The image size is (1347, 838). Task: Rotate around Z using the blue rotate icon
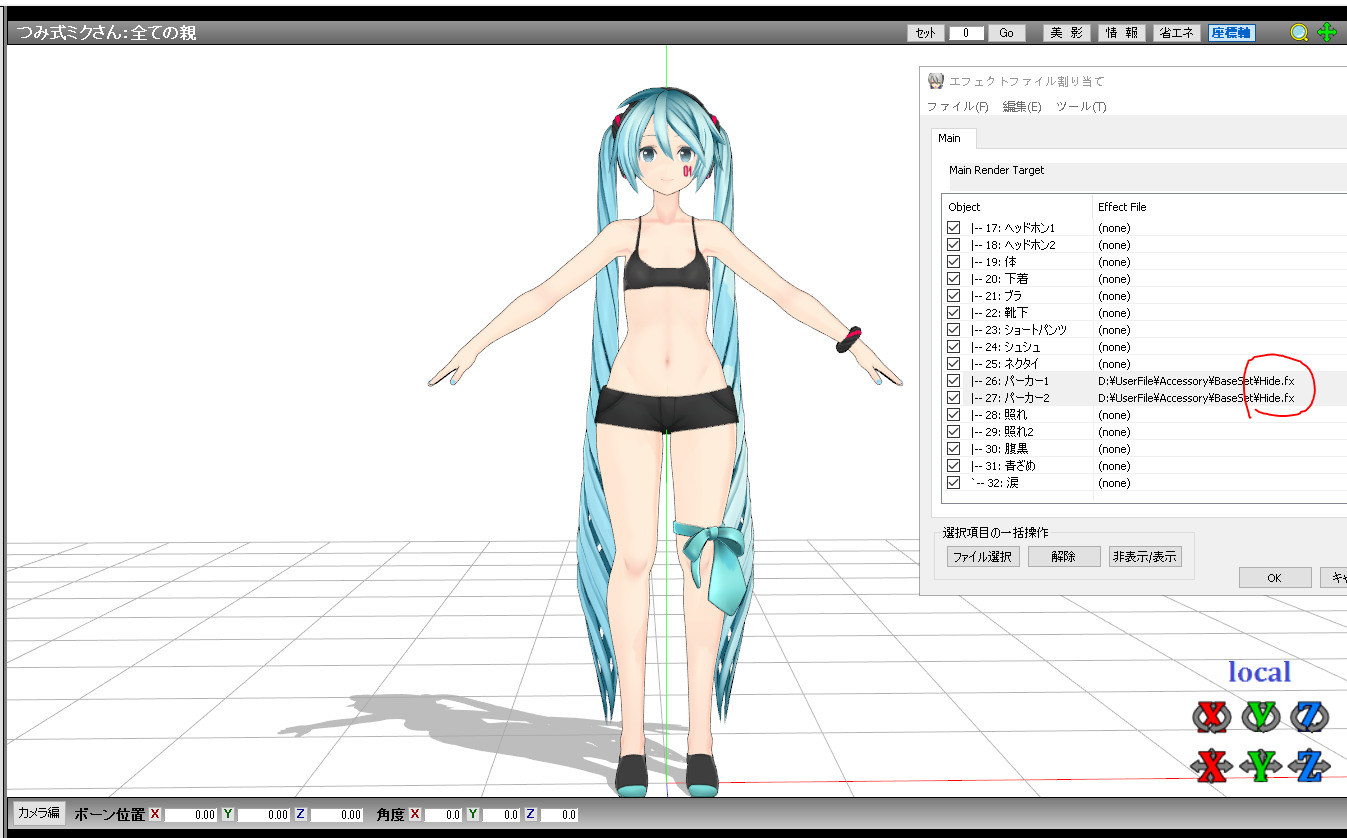(x=1308, y=716)
